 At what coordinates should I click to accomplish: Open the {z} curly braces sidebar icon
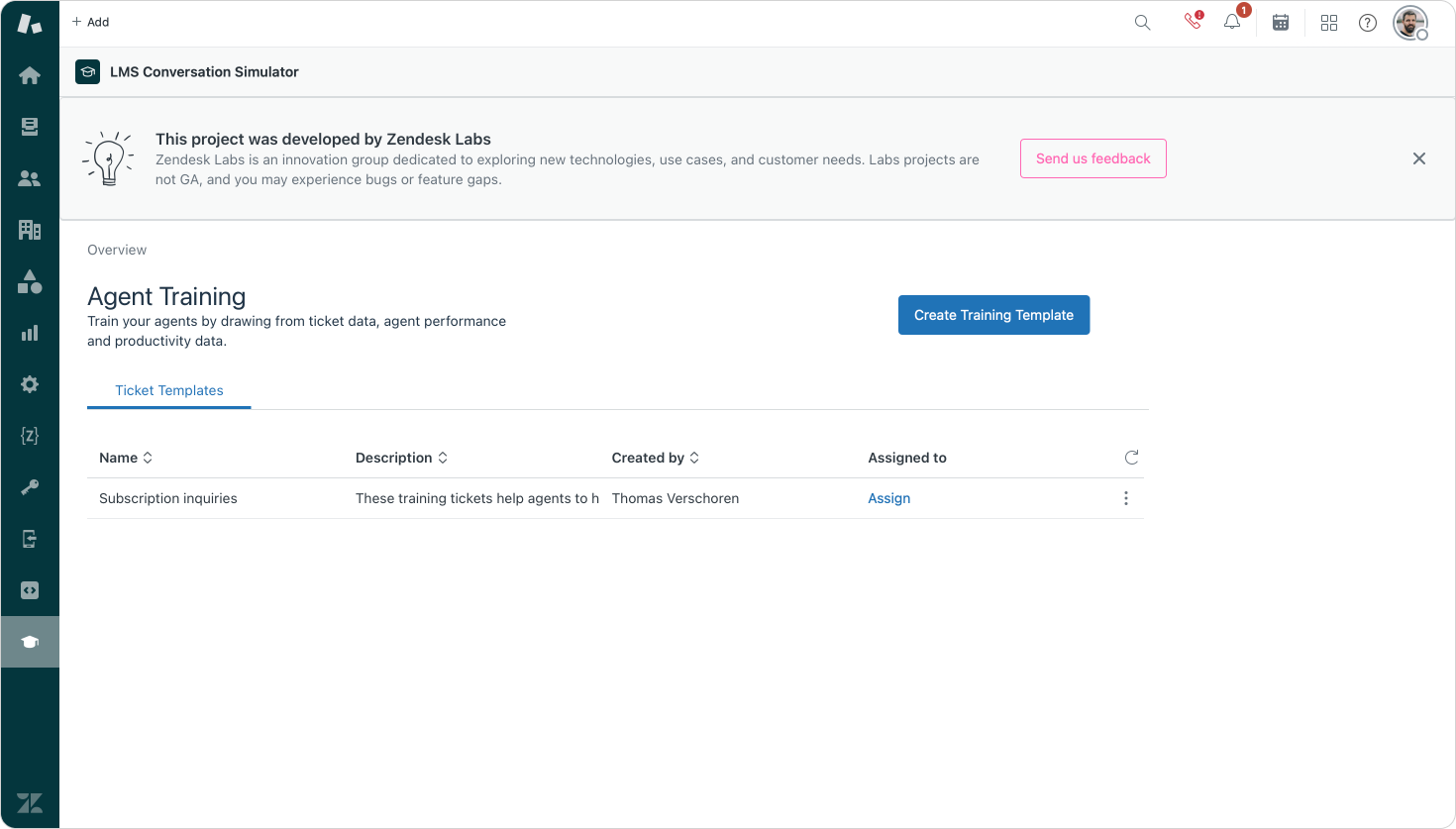[30, 436]
